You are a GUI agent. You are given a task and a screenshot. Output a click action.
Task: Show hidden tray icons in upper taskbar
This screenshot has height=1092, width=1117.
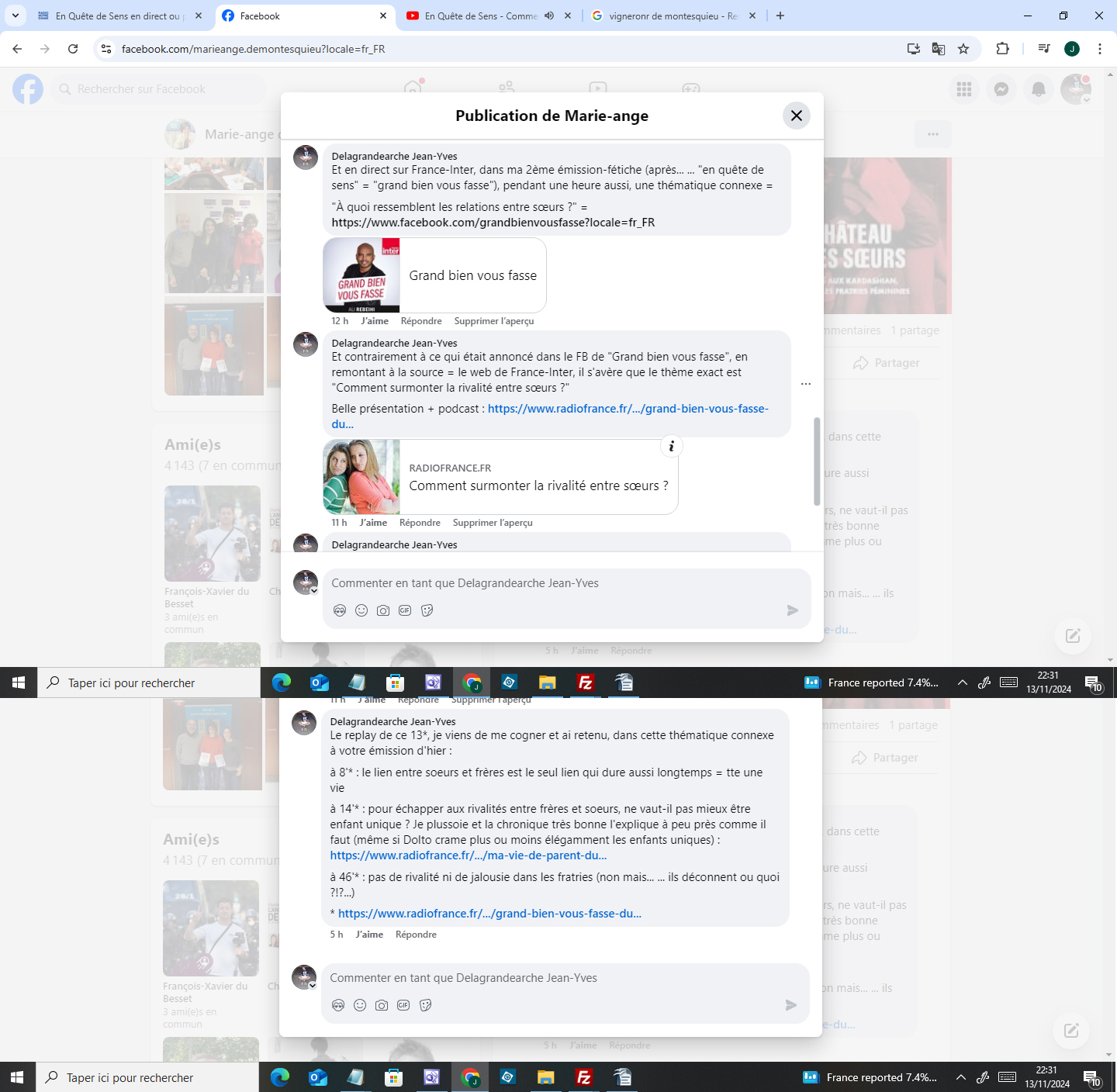(963, 682)
